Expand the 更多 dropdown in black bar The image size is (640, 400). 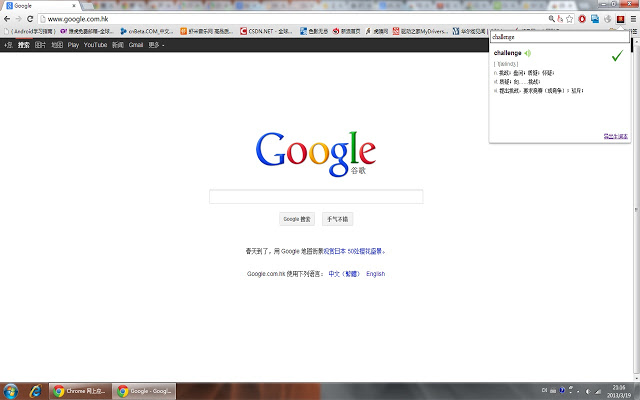coord(156,45)
